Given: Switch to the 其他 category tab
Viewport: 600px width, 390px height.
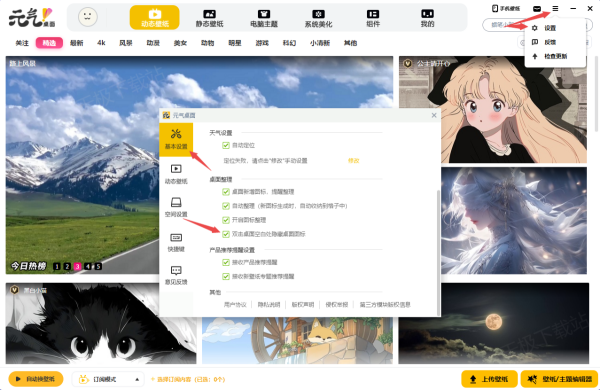Looking at the screenshot, I should [350, 43].
